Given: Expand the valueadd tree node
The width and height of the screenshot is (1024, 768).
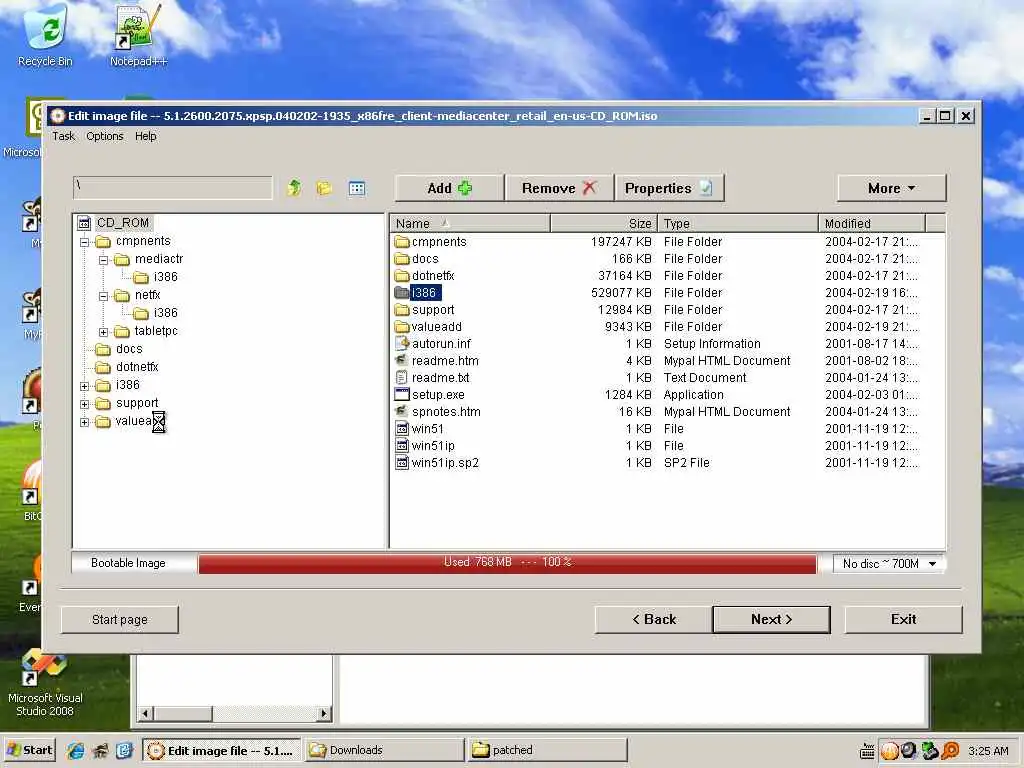Looking at the screenshot, I should 84,422.
